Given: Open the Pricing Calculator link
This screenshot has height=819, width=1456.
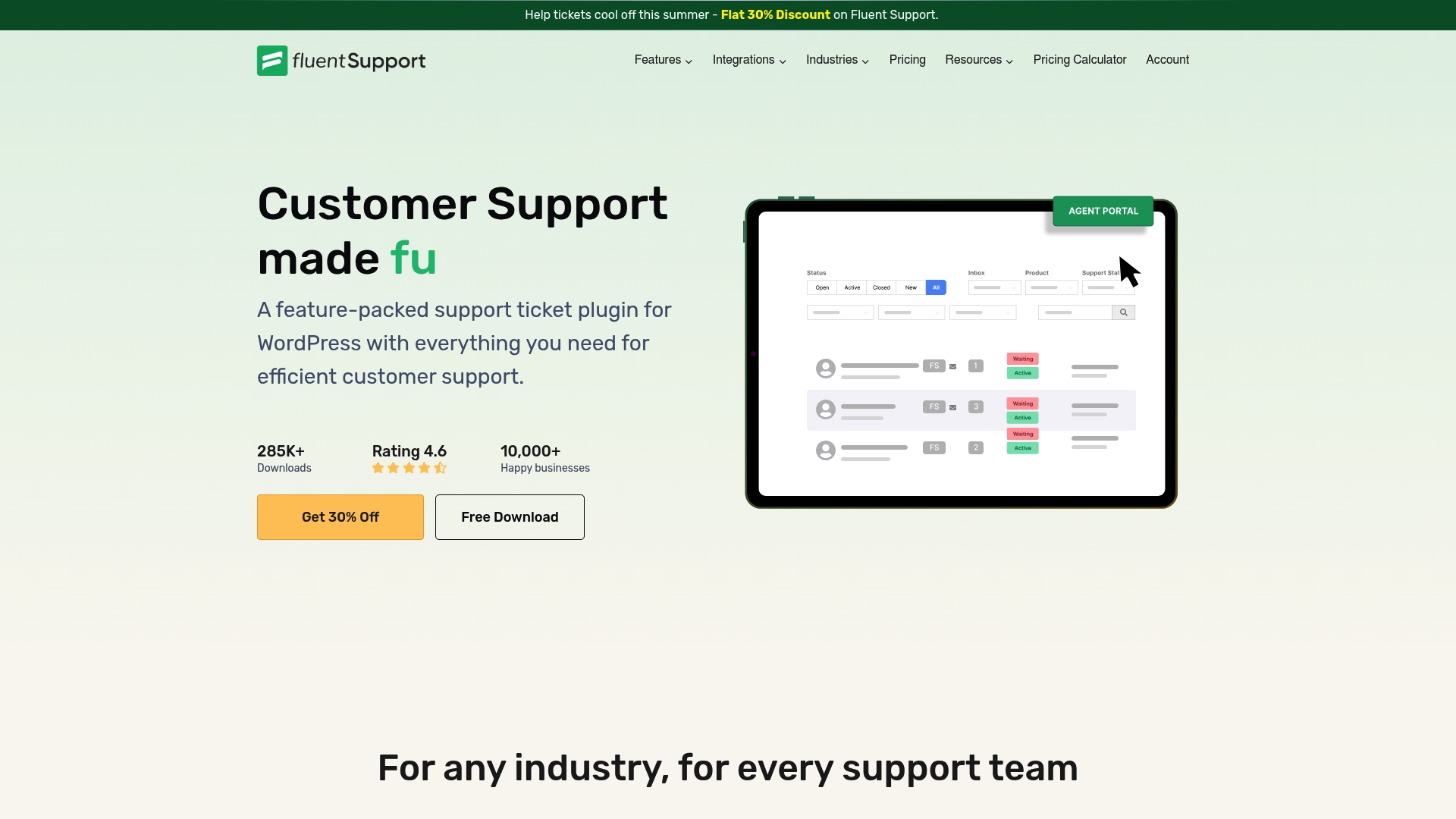Looking at the screenshot, I should click(1080, 60).
